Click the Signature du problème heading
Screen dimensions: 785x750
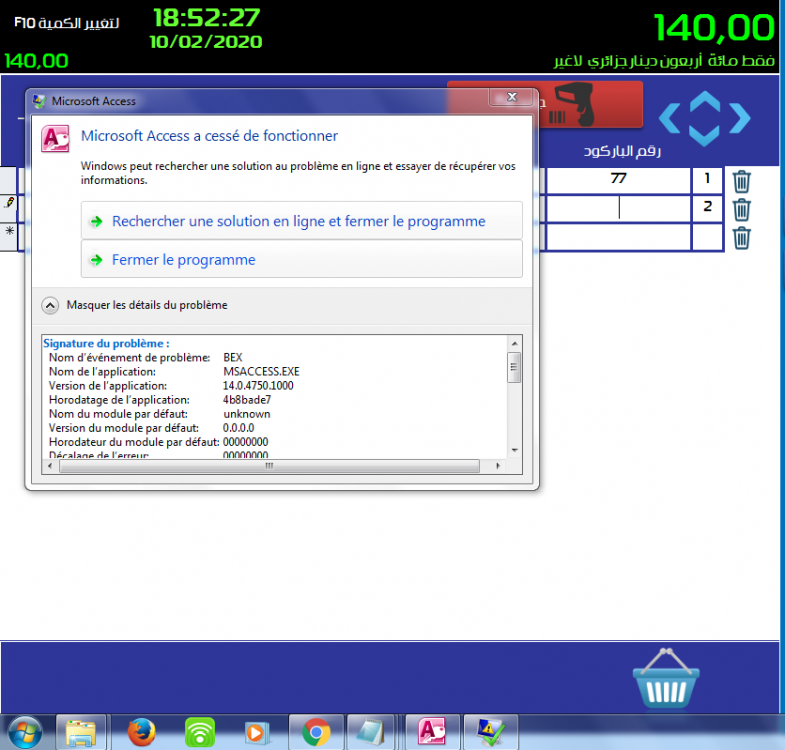pyautogui.click(x=106, y=343)
